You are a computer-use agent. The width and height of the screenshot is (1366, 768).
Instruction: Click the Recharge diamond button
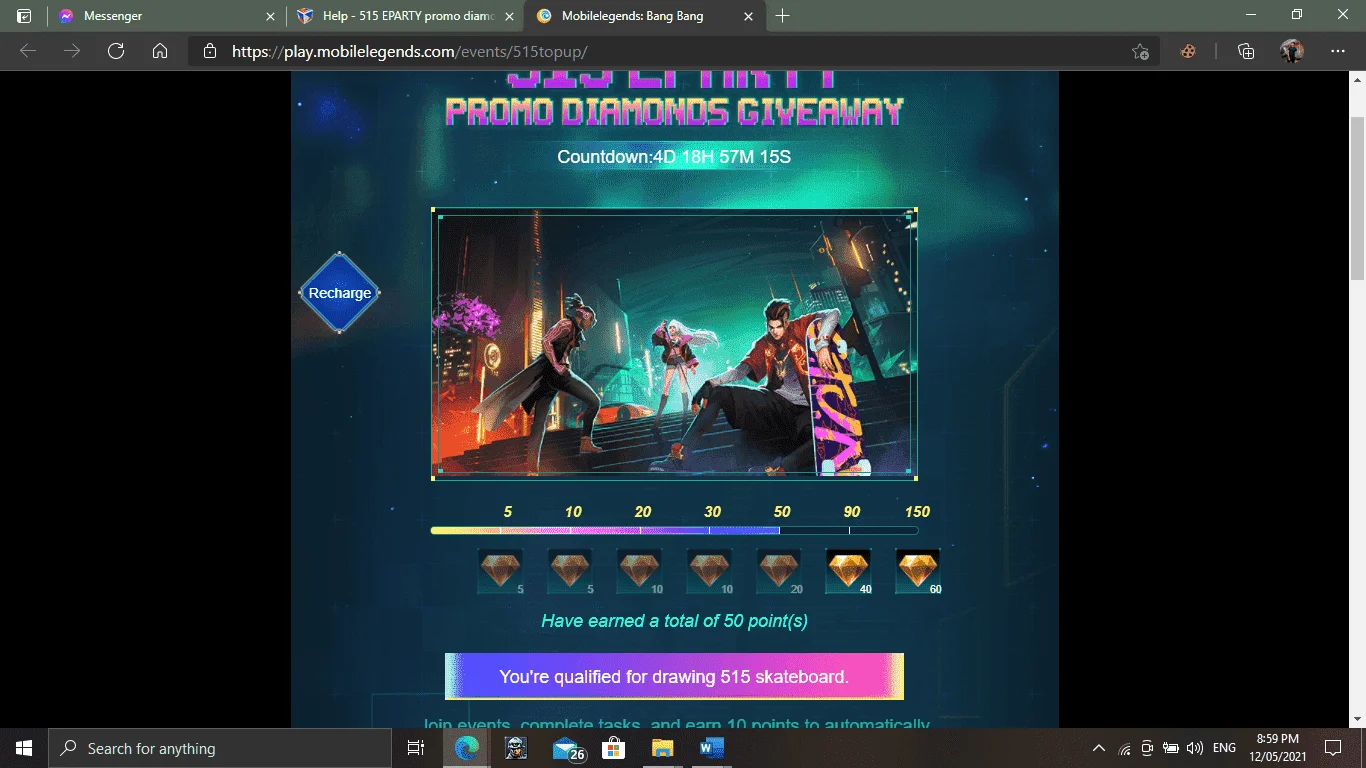[x=340, y=293]
